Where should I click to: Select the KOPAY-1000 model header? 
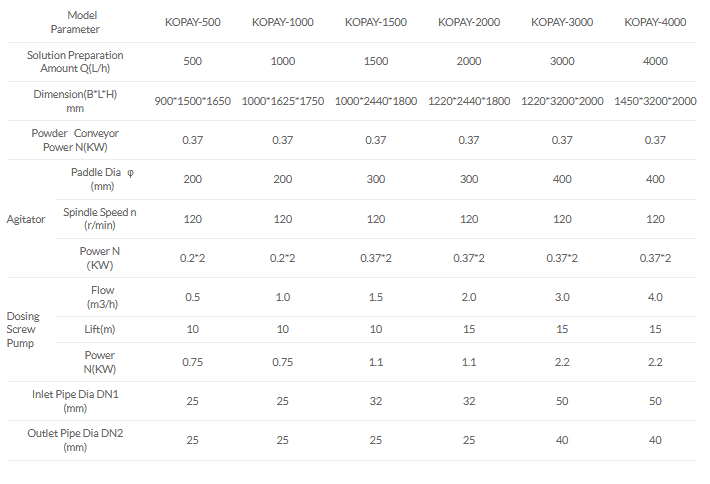tap(283, 22)
